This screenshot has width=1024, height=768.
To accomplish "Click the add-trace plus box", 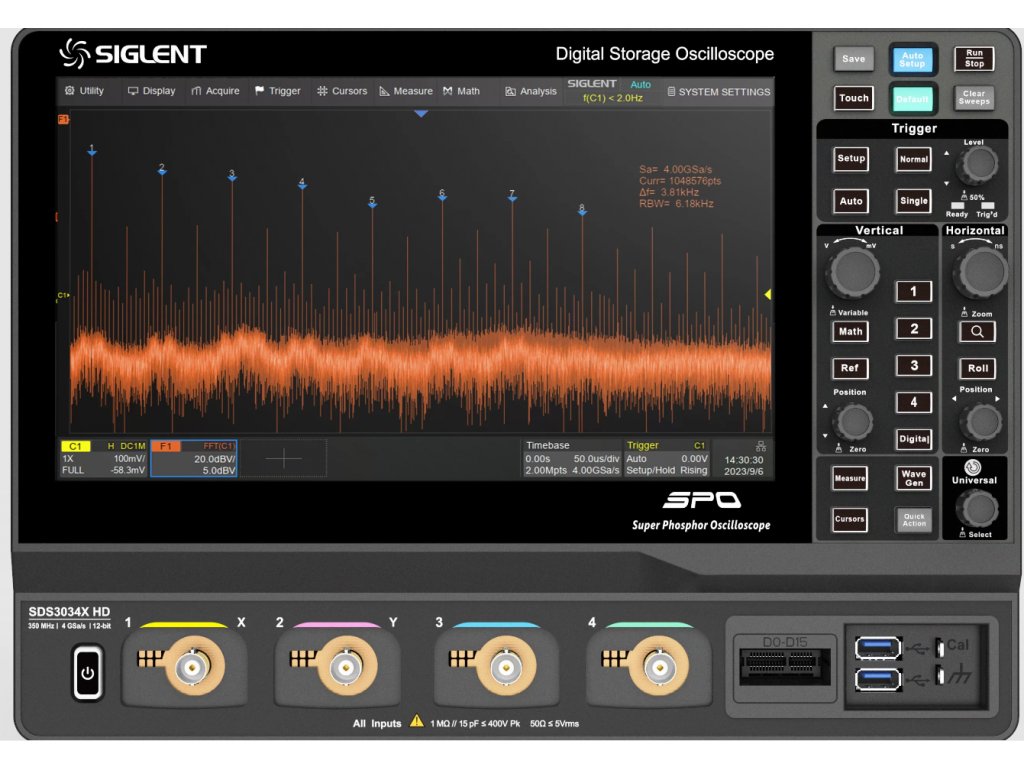I will pos(283,458).
